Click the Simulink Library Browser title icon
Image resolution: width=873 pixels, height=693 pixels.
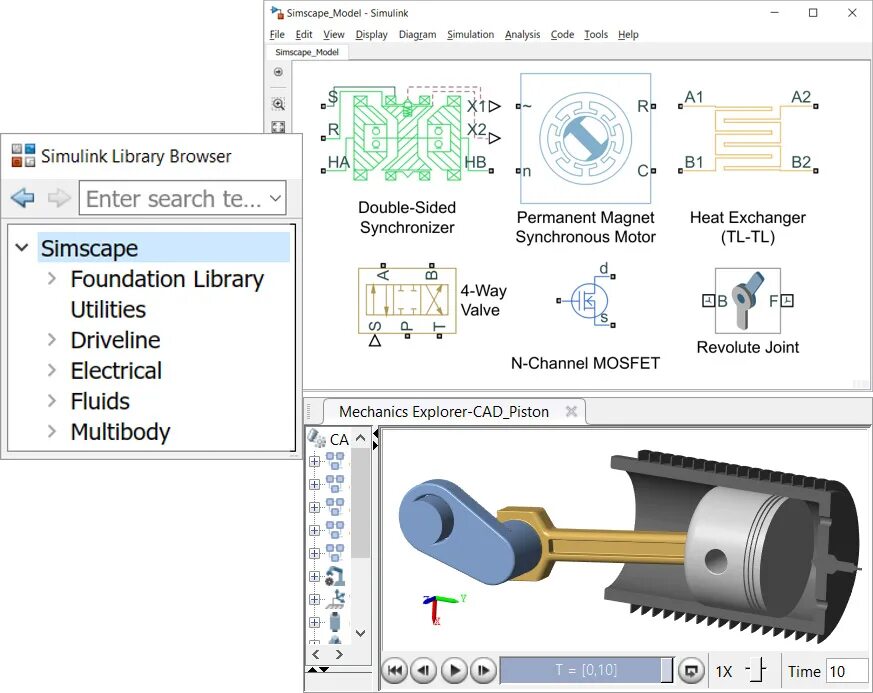coord(23,155)
